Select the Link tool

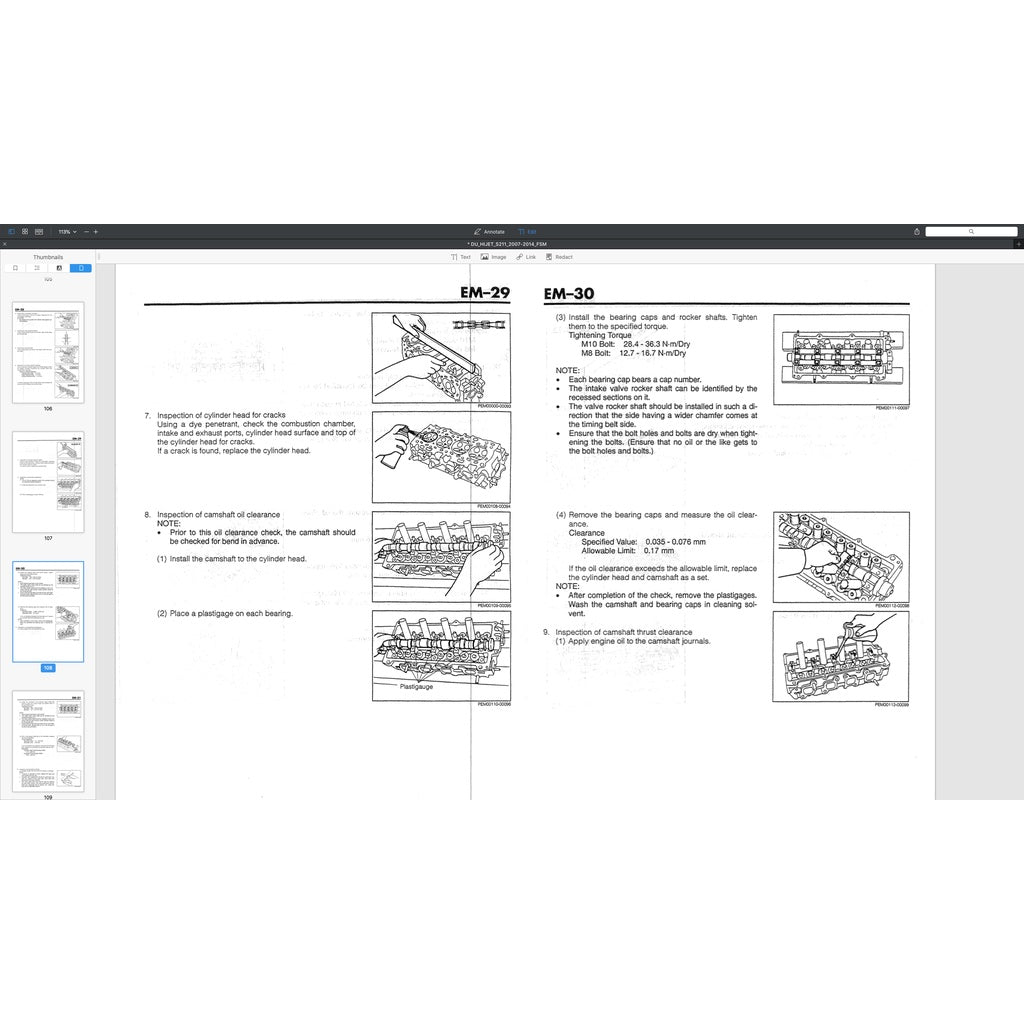coord(526,257)
